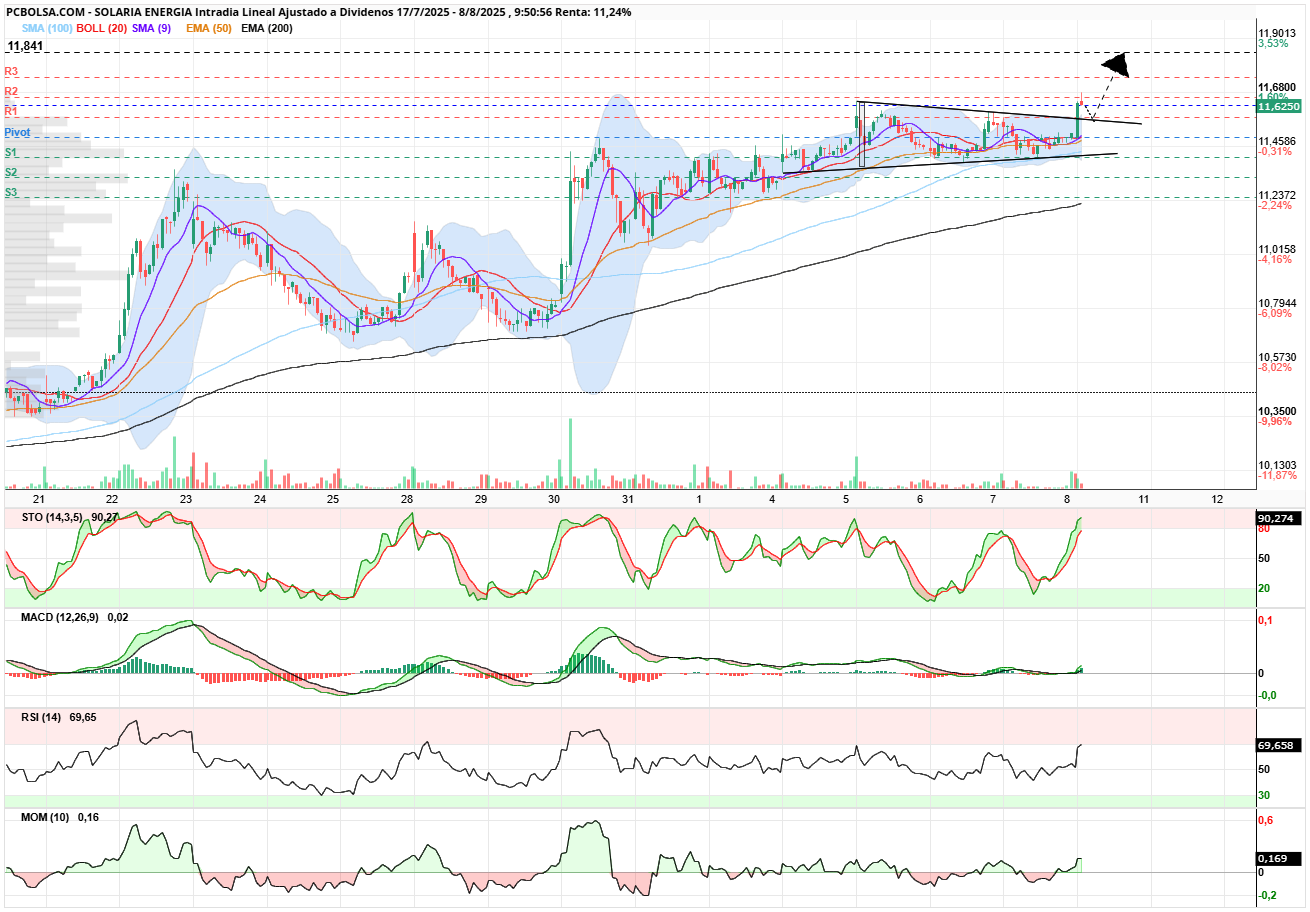Select the -8,02% axis percentage
Image resolution: width=1310 pixels, height=912 pixels.
1273,367
